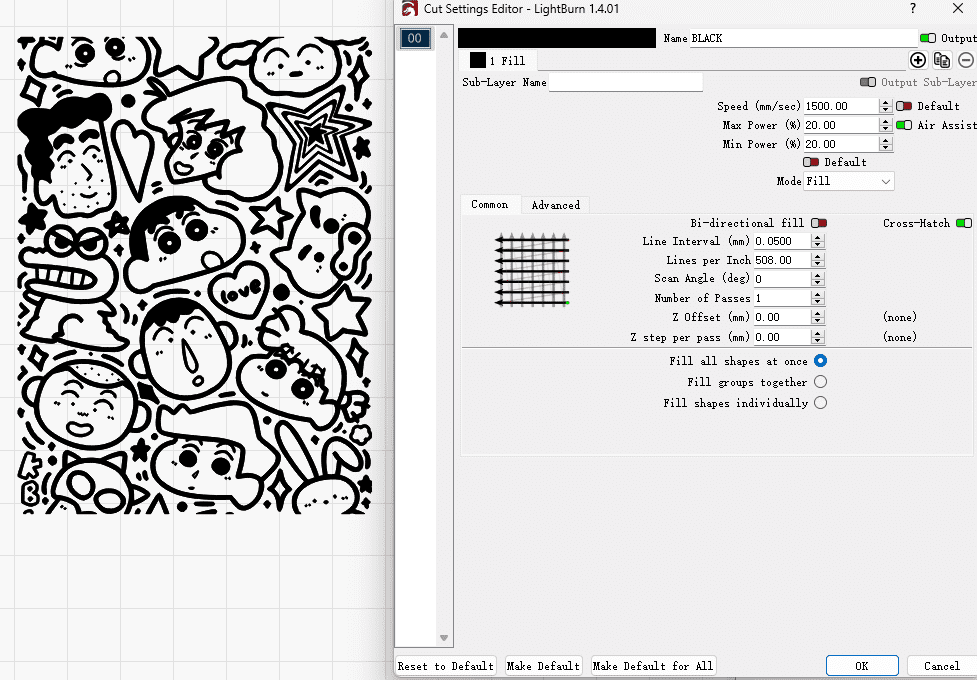
Task: Open the Mode dropdown showing Fill
Action: pos(849,181)
